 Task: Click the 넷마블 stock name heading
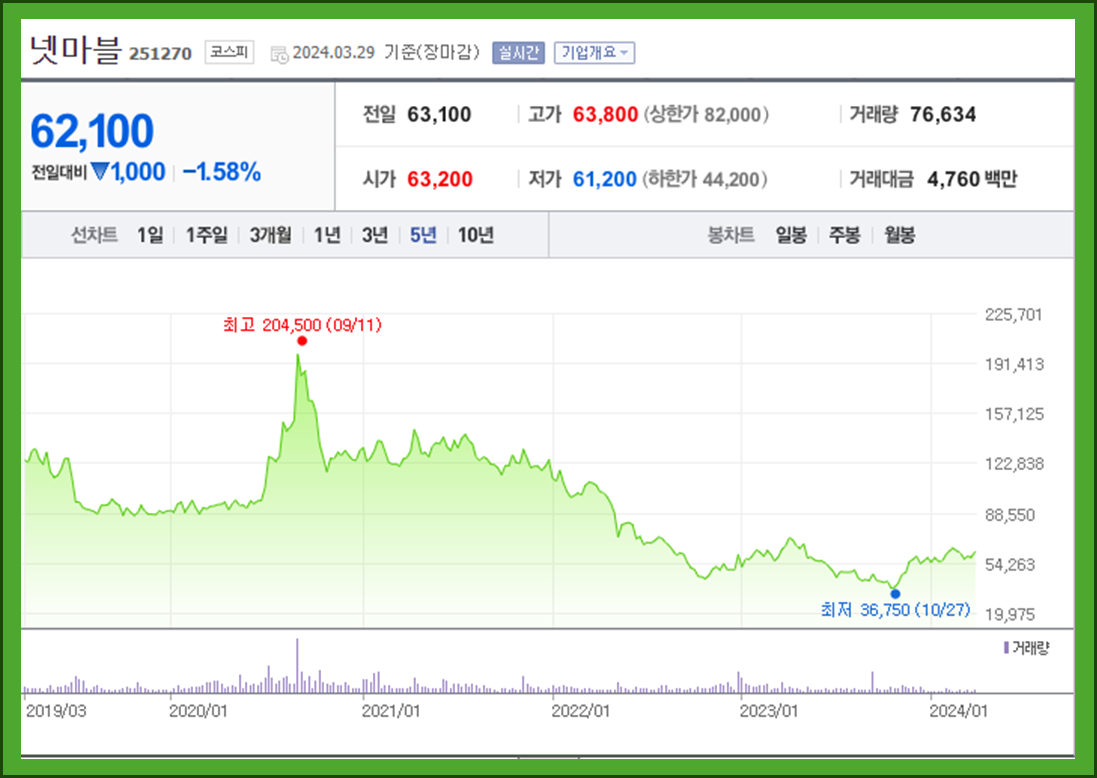(76, 50)
